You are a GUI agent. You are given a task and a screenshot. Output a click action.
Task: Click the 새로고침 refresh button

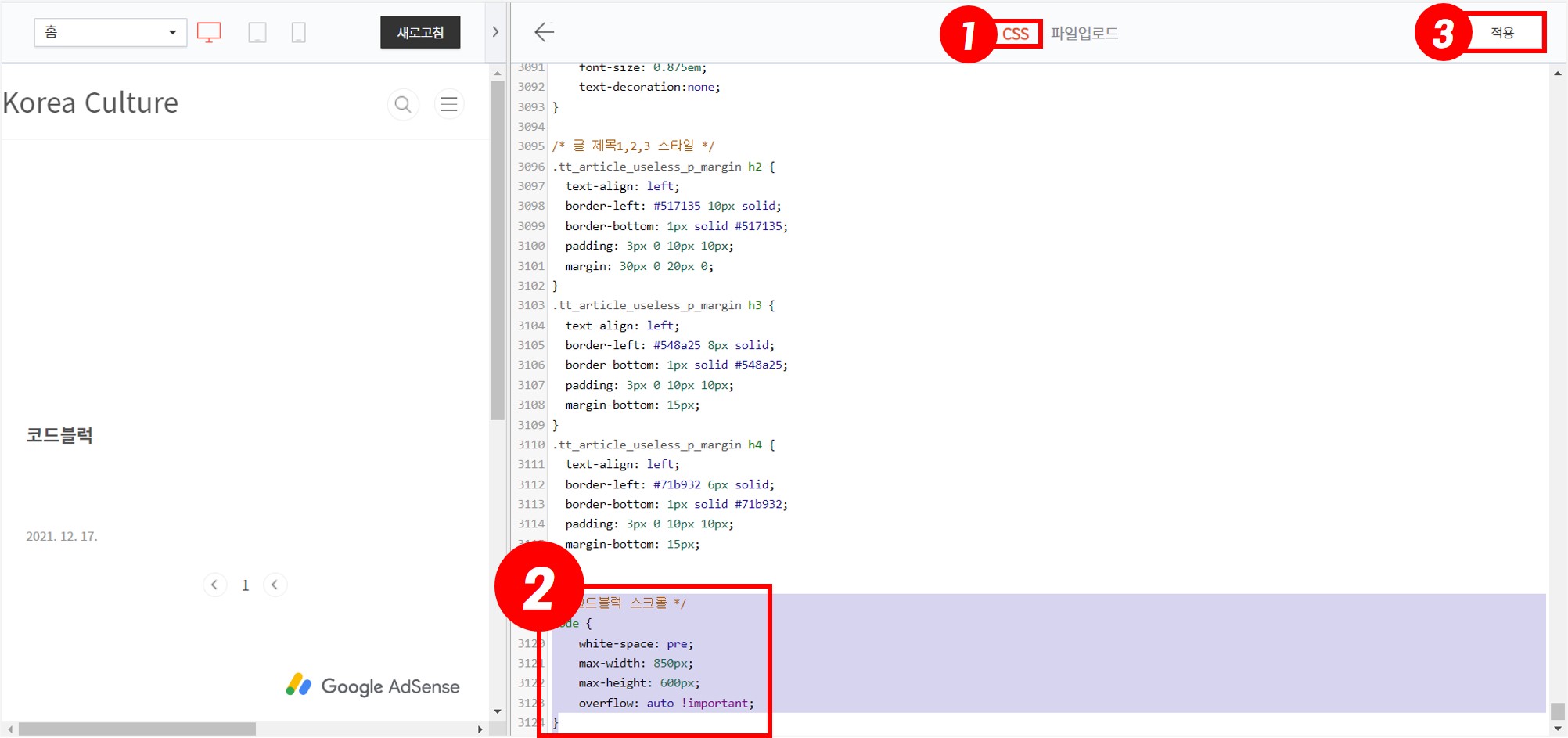420,32
